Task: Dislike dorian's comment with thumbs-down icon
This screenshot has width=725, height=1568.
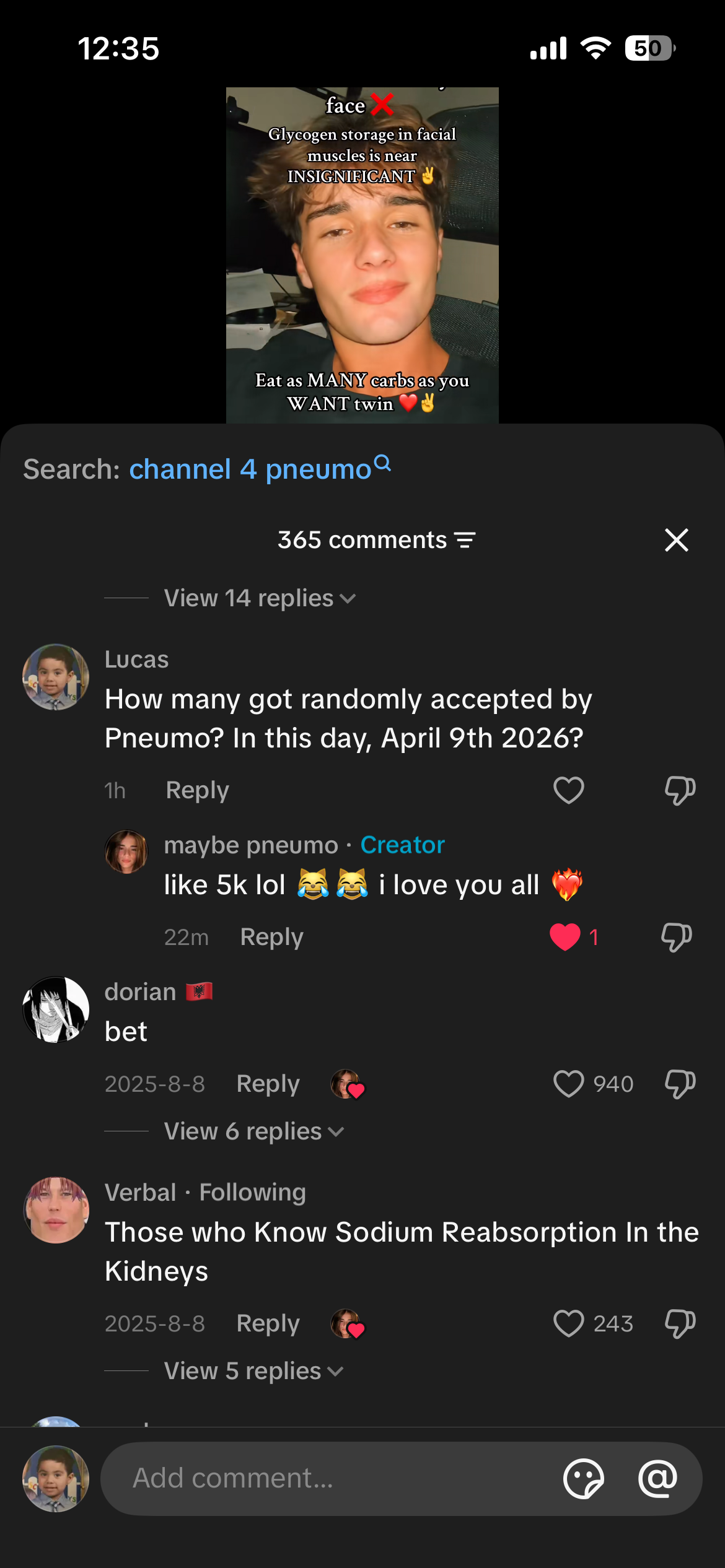Action: [680, 1084]
